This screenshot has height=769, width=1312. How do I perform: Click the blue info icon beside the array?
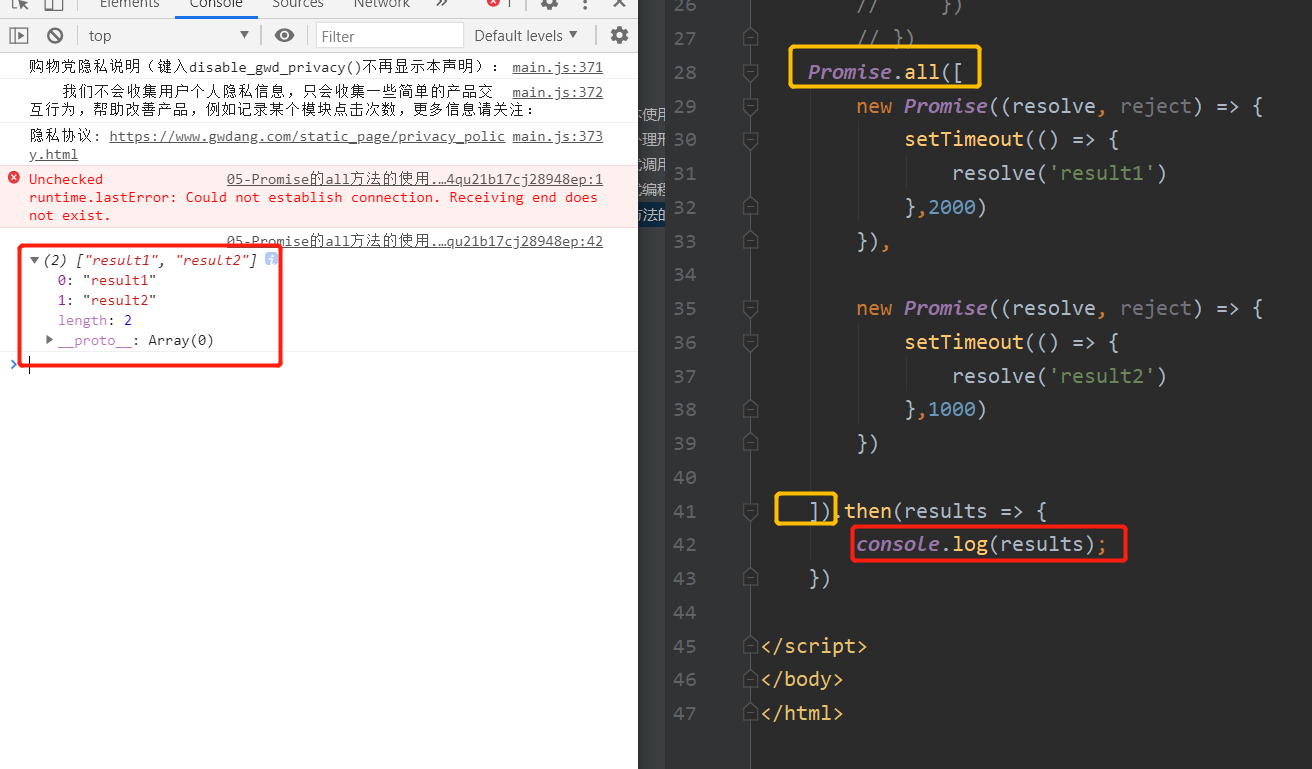[271, 259]
